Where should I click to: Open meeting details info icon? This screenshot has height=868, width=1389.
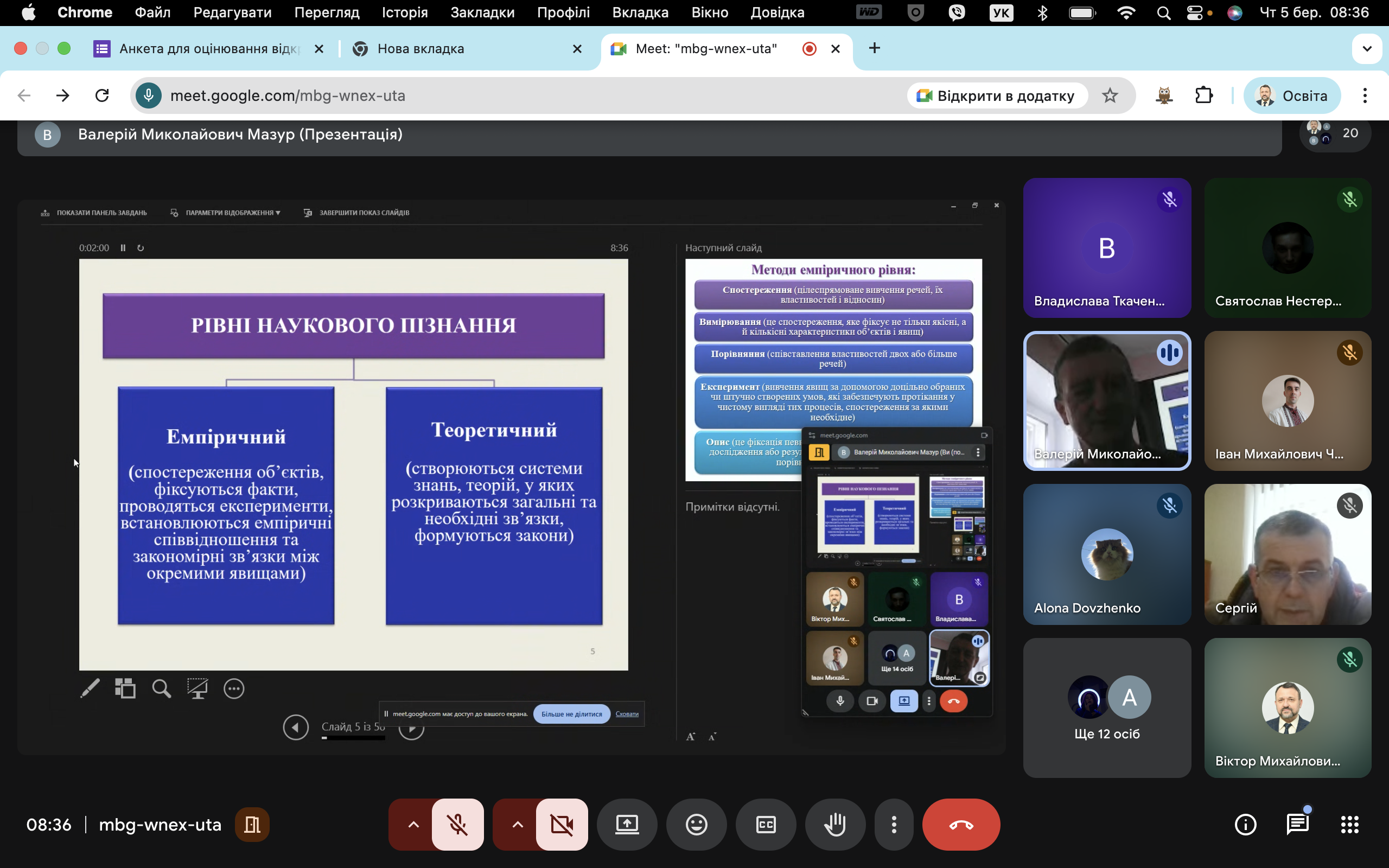(x=1245, y=825)
